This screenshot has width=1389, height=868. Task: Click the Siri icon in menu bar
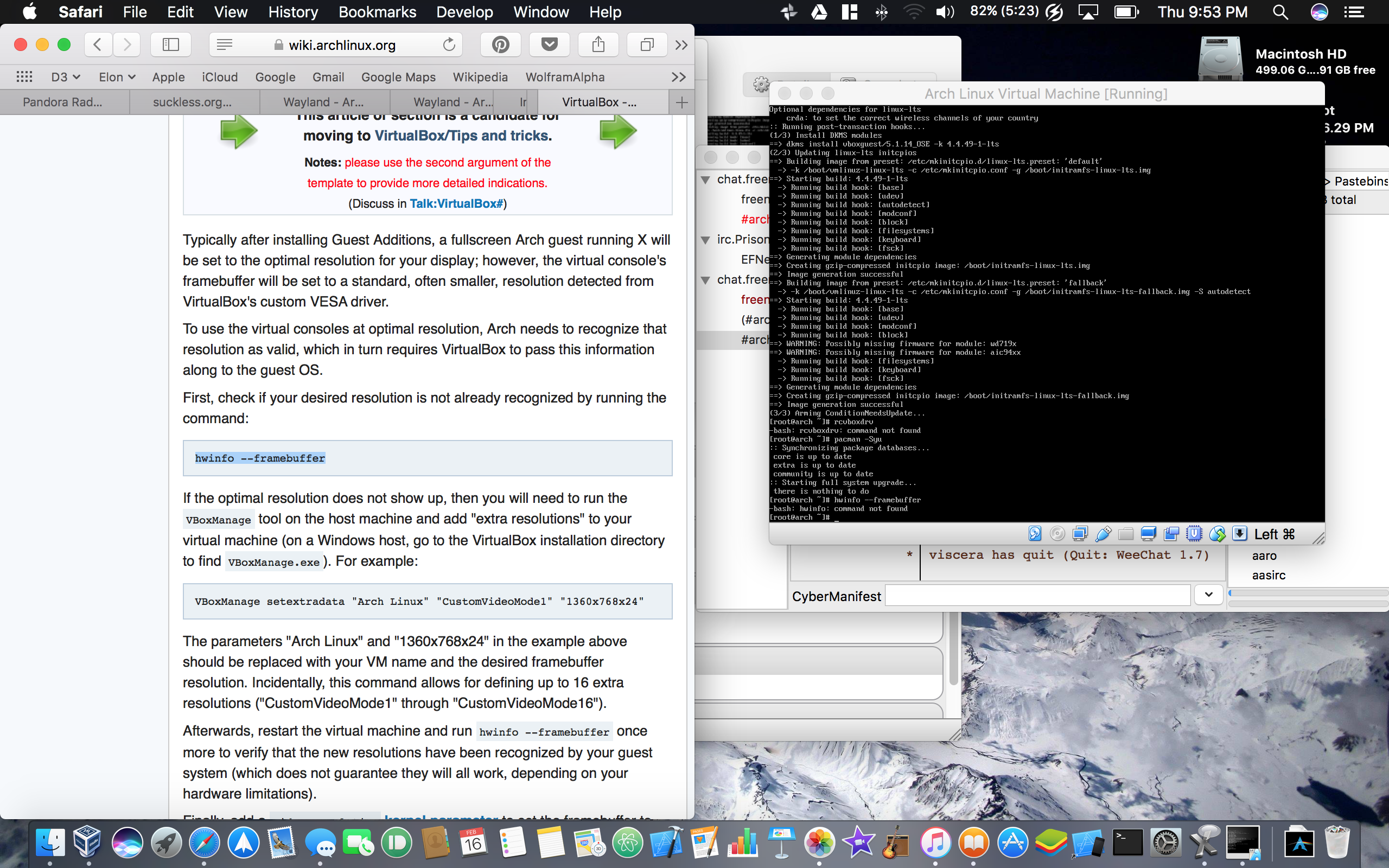pos(1319,12)
